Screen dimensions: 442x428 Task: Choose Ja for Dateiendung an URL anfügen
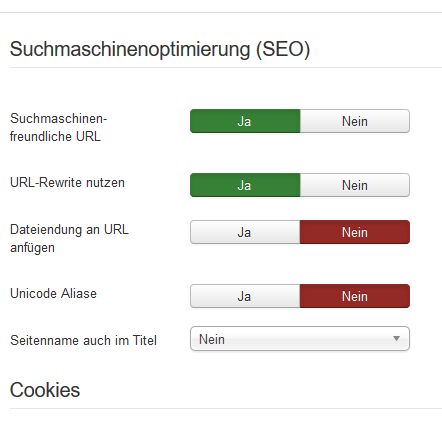coord(245,232)
